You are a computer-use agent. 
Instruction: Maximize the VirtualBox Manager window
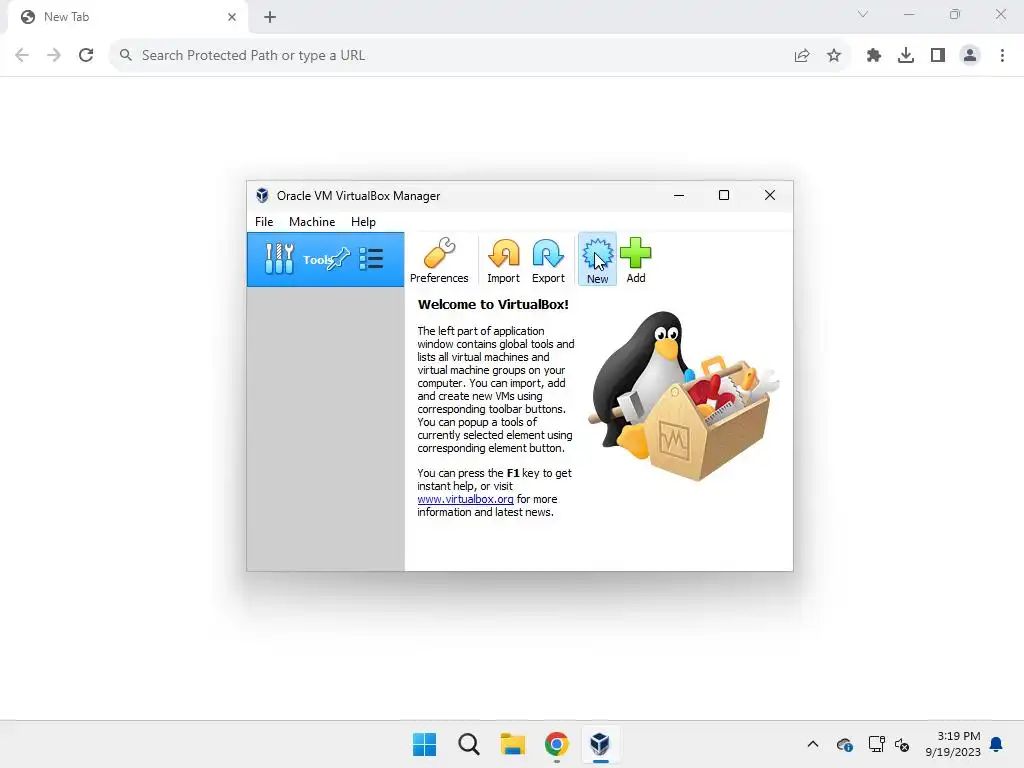click(x=724, y=195)
